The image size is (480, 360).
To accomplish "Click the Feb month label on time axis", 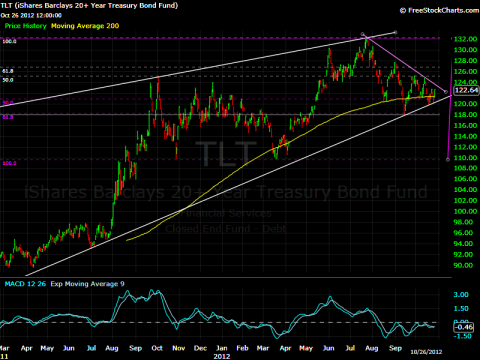I will [x=242, y=348].
